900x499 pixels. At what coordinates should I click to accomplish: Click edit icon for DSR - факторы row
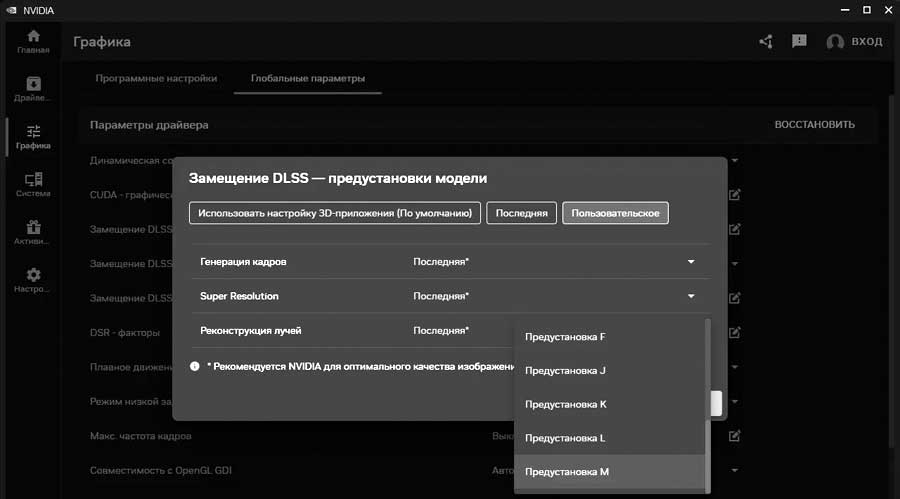[x=735, y=332]
